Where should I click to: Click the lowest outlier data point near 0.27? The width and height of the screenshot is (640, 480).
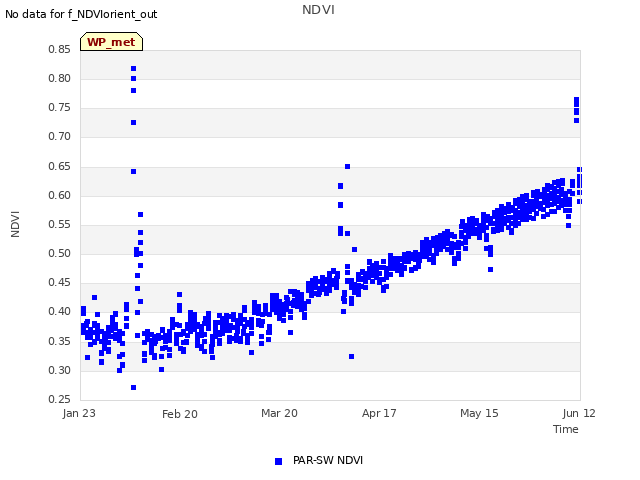point(133,387)
